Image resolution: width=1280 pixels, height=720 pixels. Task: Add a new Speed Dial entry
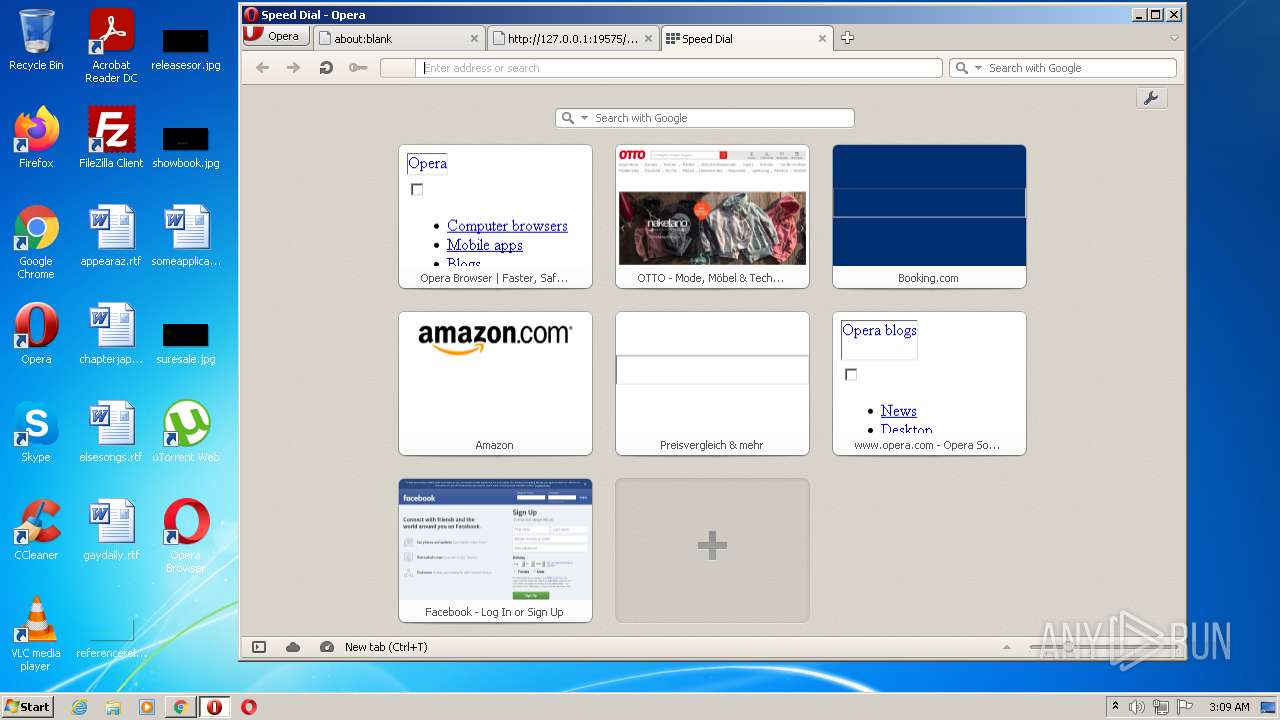(712, 550)
